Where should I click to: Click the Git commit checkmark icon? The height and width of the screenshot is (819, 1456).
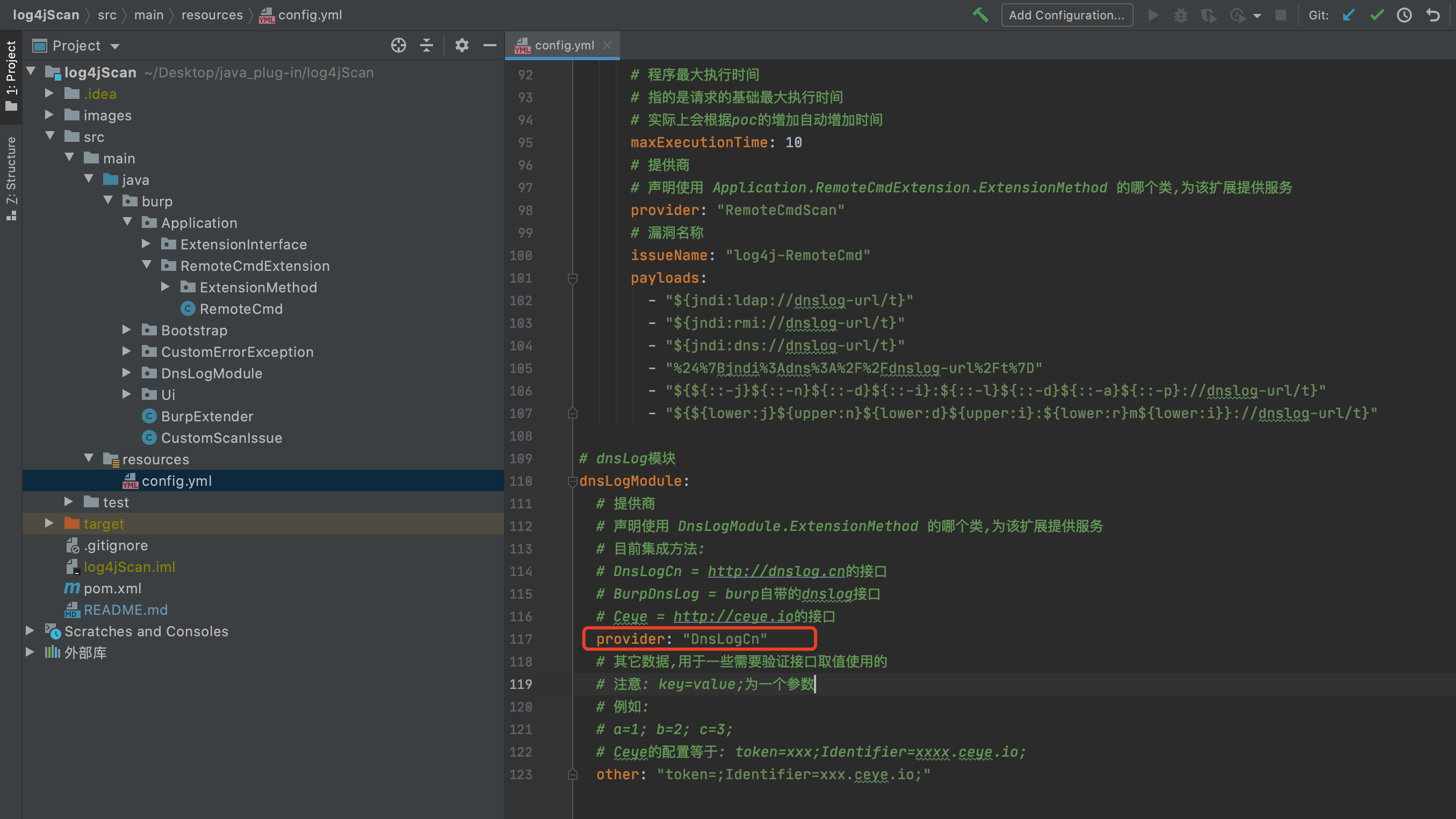(1377, 15)
